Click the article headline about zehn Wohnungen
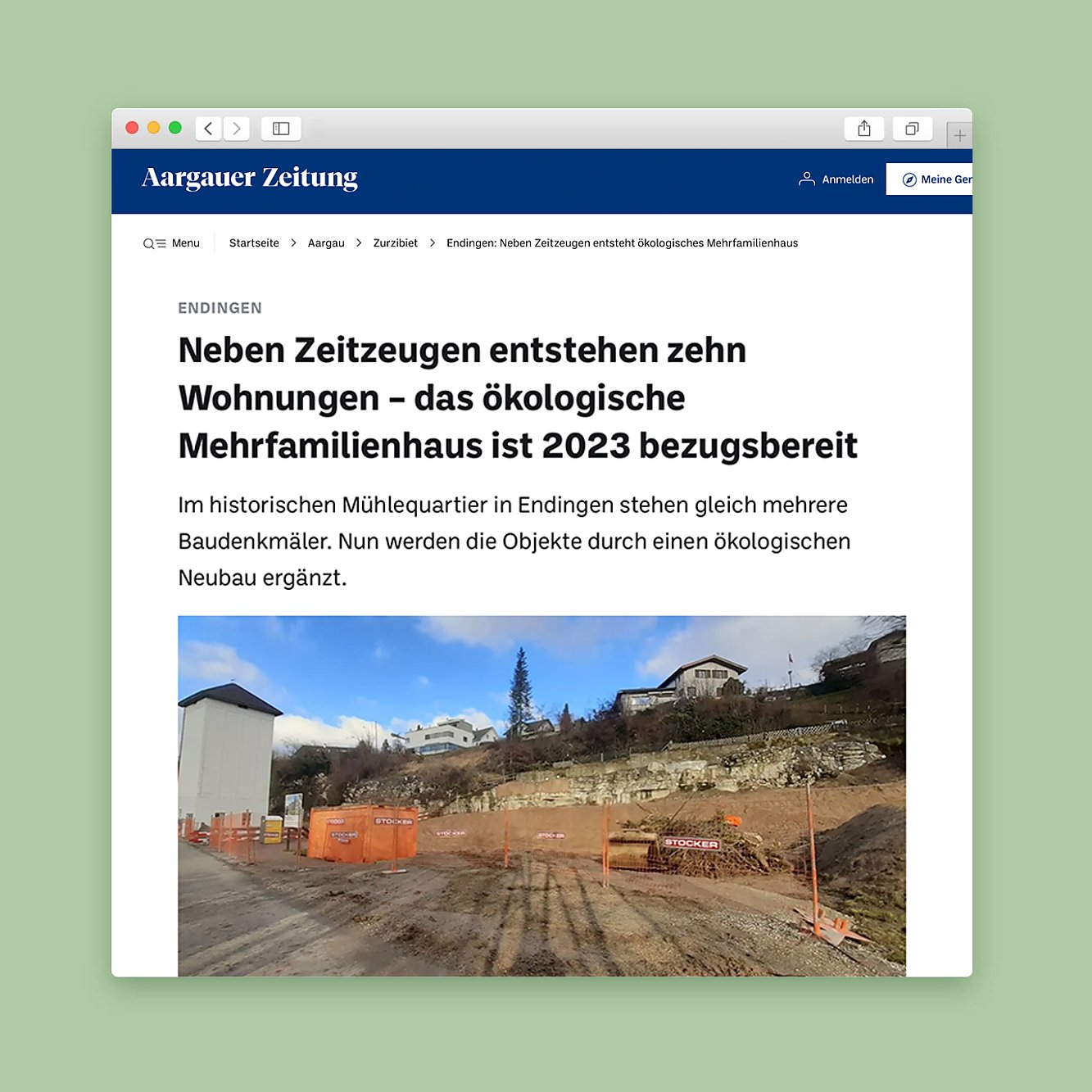Viewport: 1092px width, 1092px height. (517, 398)
